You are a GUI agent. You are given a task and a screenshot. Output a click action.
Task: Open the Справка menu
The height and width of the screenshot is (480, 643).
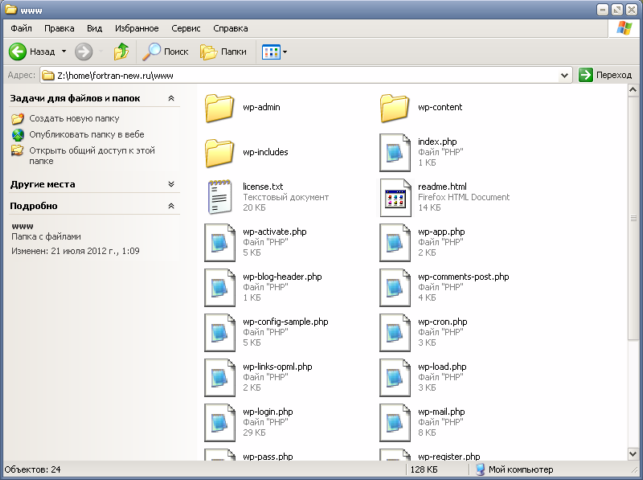click(230, 28)
